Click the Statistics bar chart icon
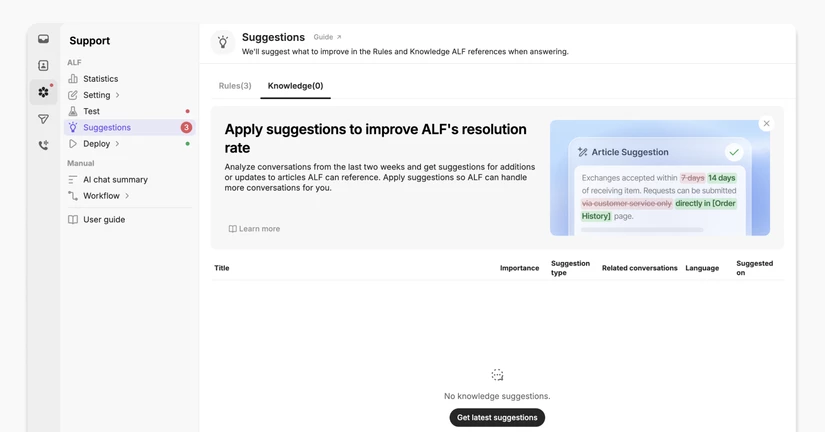Screen dimensions: 825x432 coord(73,78)
